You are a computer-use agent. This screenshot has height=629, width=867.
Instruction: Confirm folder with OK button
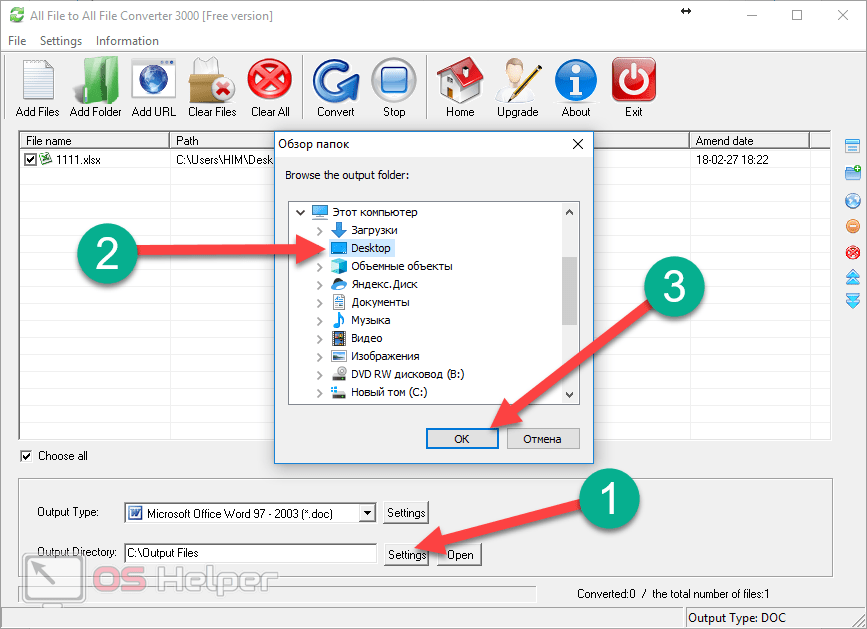click(462, 439)
